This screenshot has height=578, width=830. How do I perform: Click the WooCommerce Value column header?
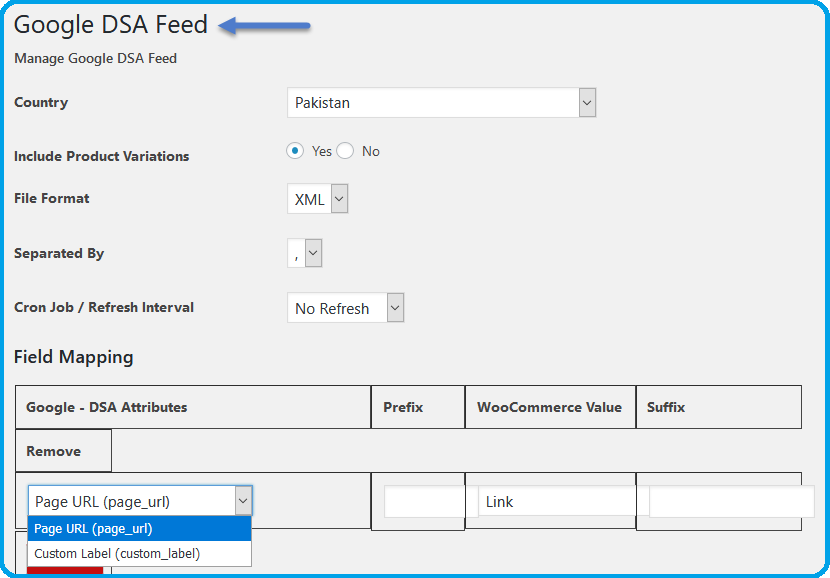pos(551,407)
